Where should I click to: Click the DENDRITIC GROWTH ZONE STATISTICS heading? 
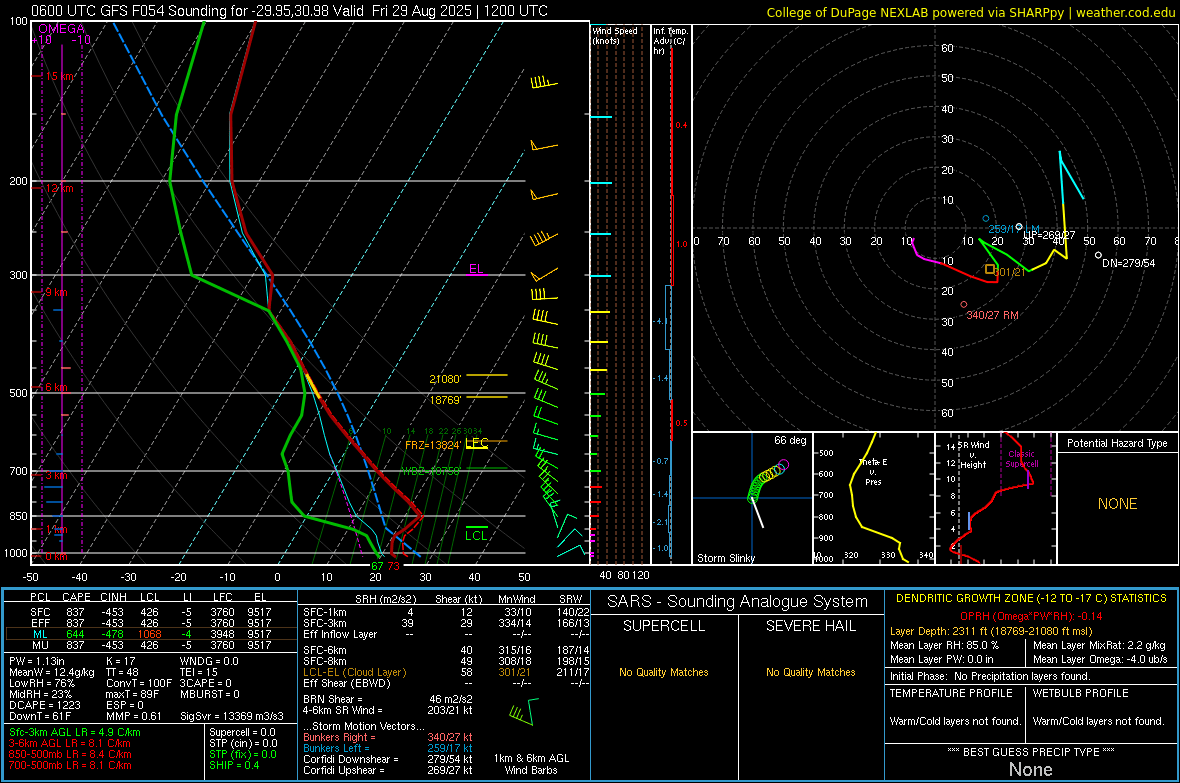1031,599
